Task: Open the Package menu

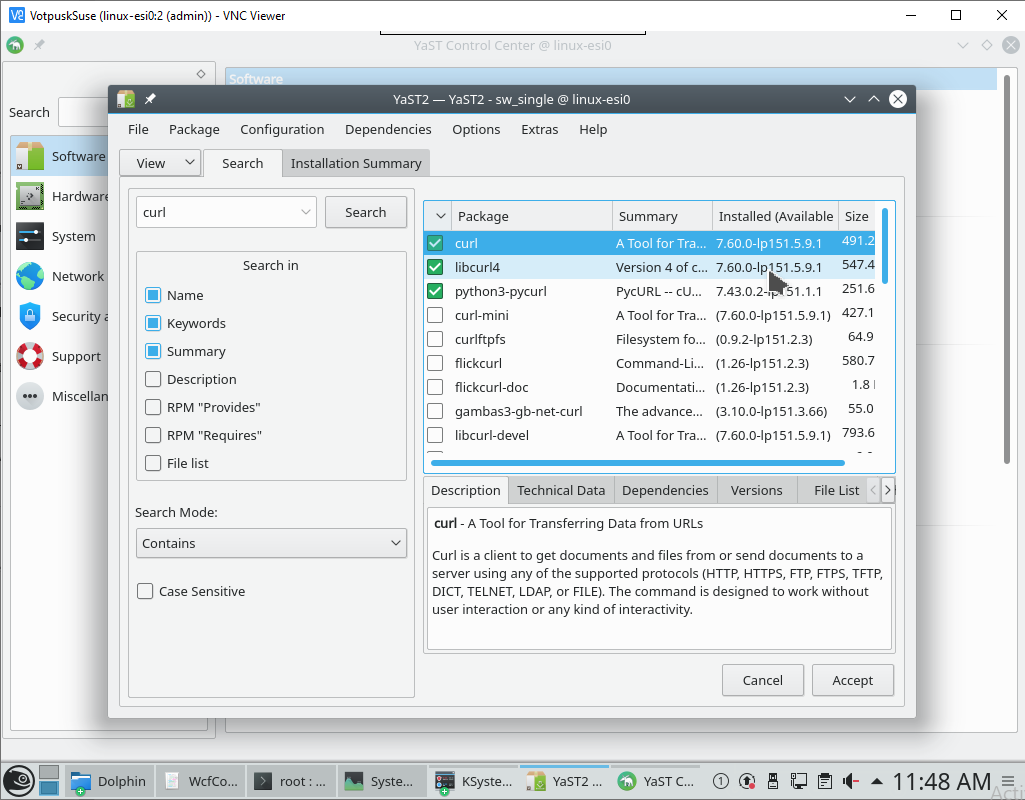Action: [x=194, y=129]
